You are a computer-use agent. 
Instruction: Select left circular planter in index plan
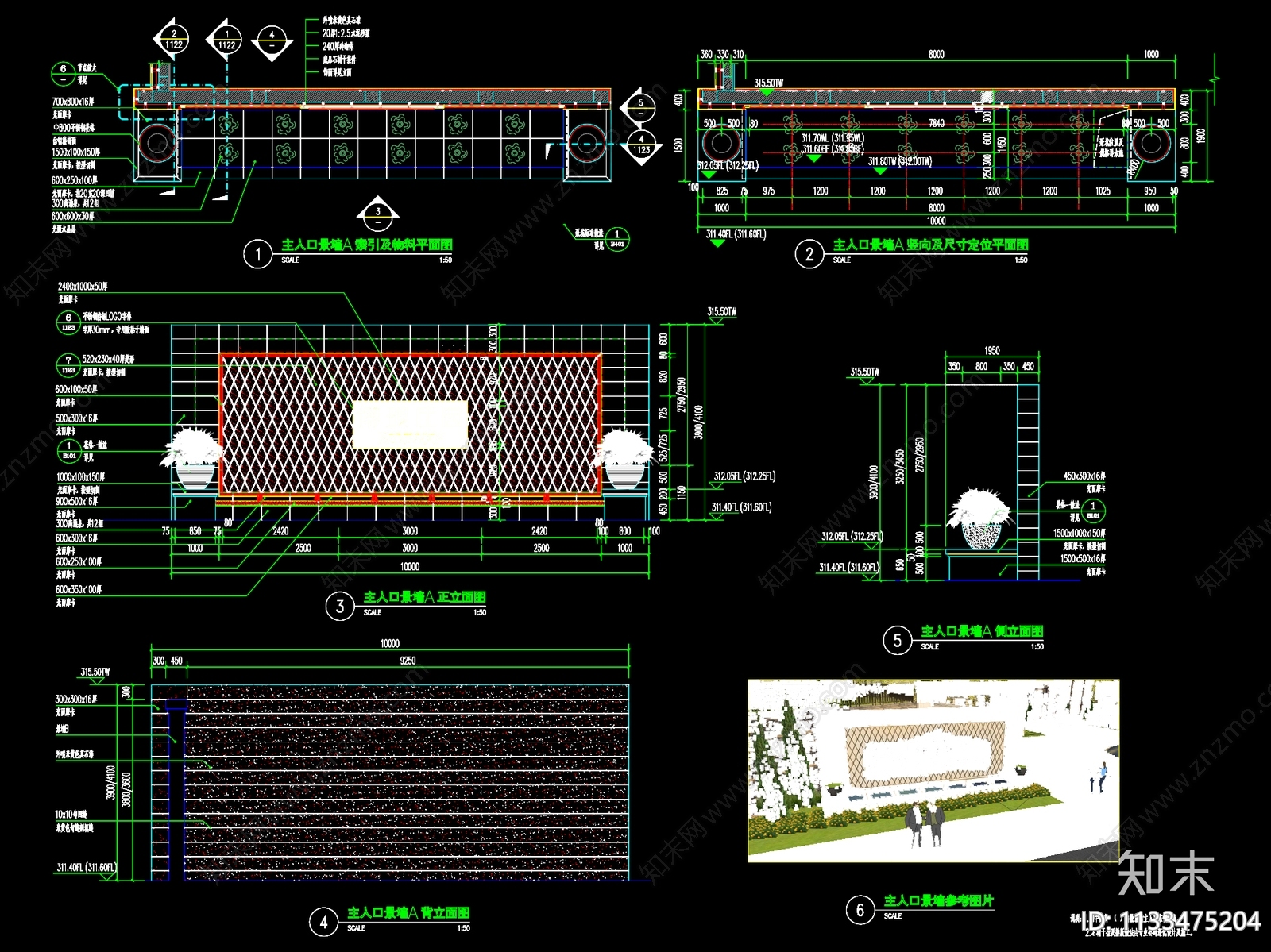coord(157,144)
